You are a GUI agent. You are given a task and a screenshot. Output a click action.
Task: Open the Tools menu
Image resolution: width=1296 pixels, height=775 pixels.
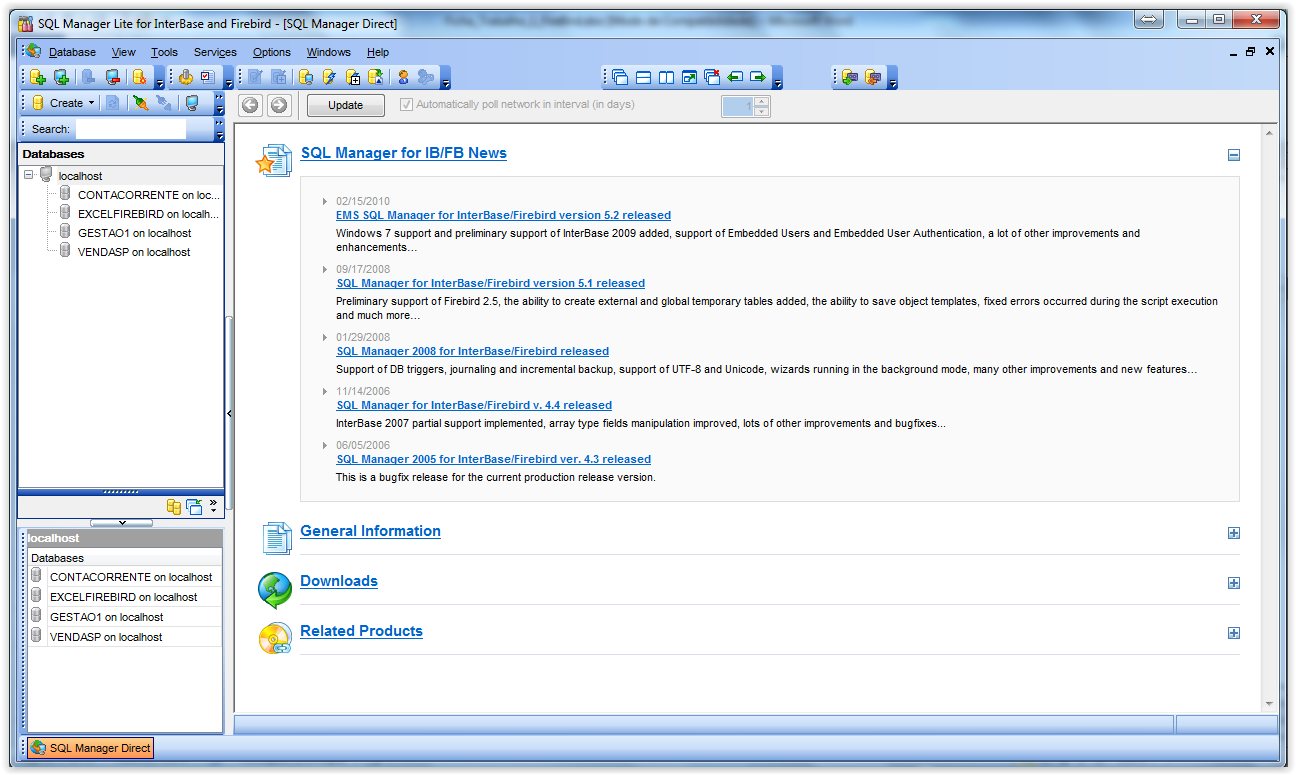[x=164, y=52]
